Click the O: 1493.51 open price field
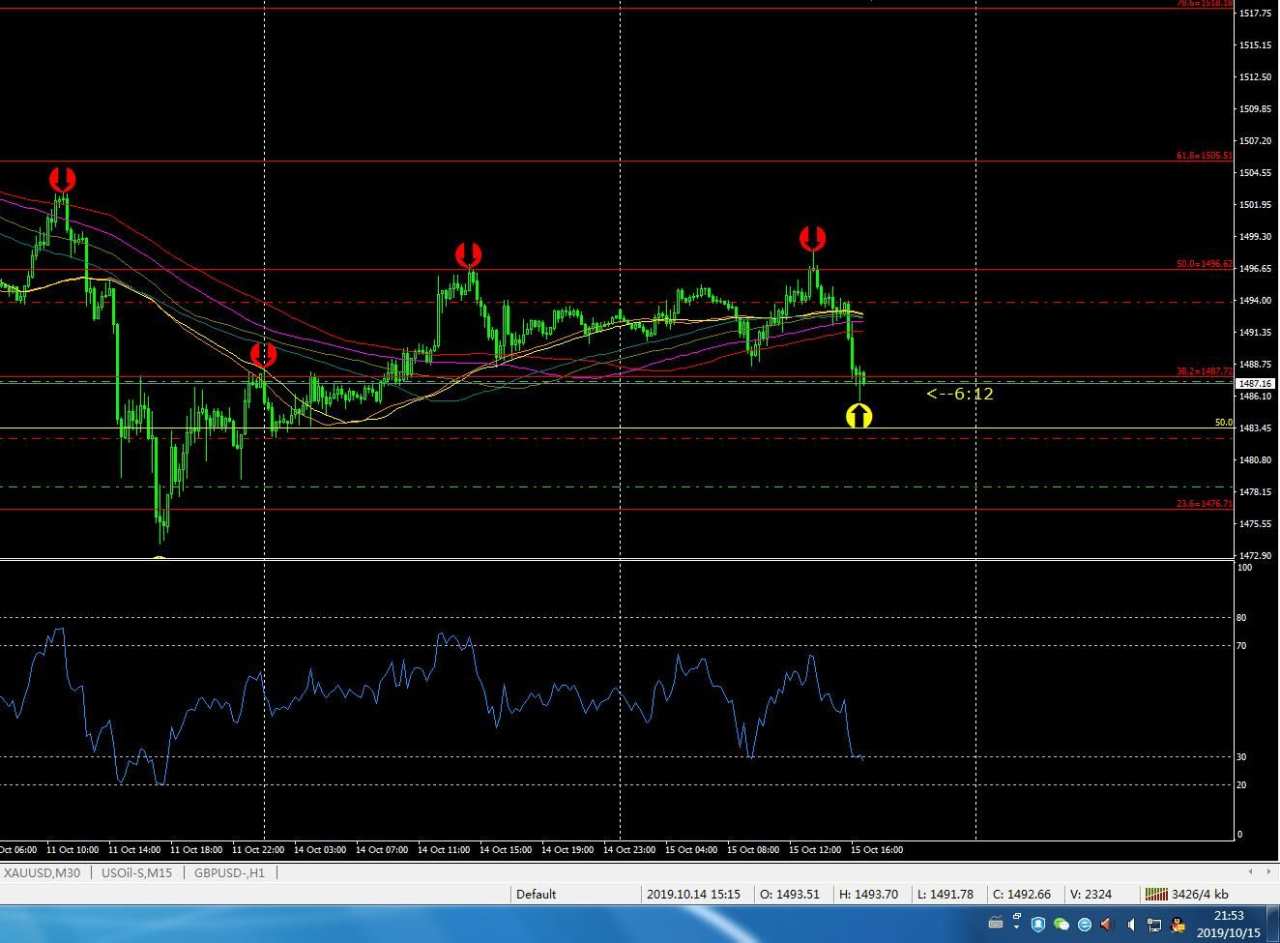The image size is (1280, 943). click(790, 894)
